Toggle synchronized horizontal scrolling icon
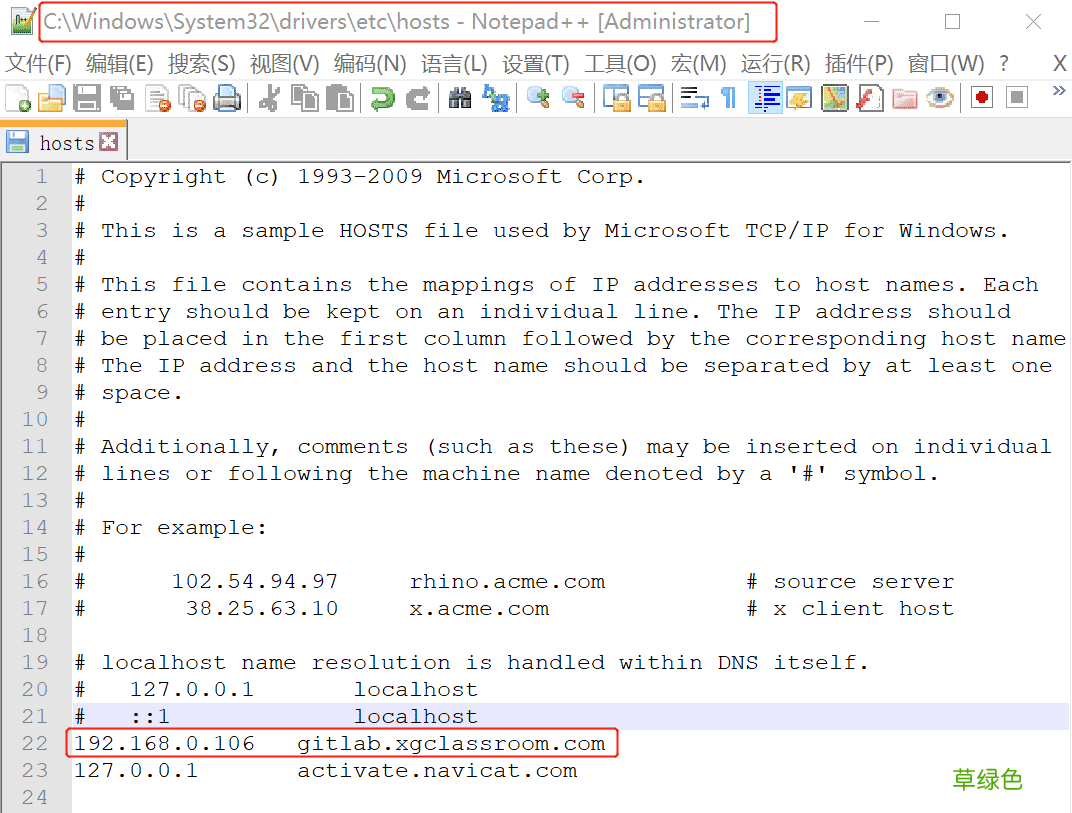The width and height of the screenshot is (1072, 813). tap(652, 98)
